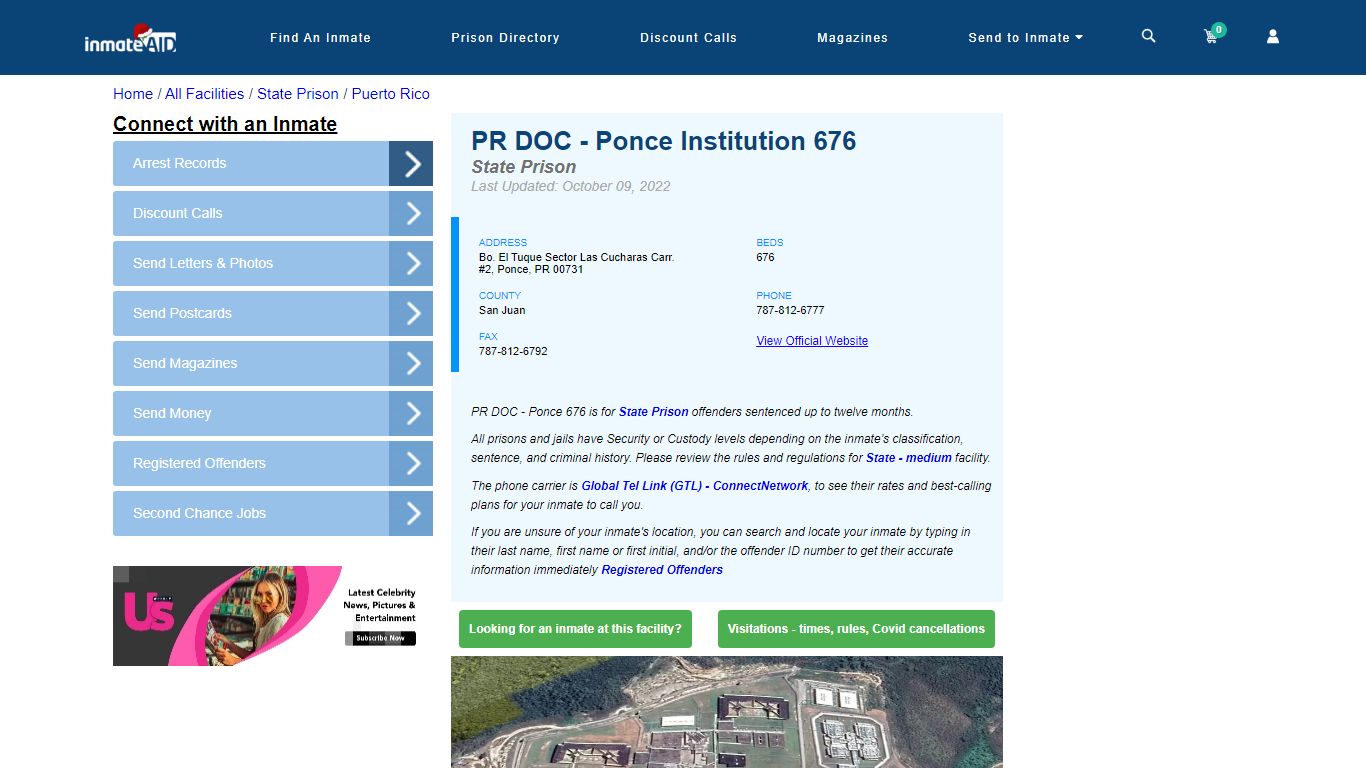Click the Send Money arrow icon
Viewport: 1366px width, 768px height.
coord(411,414)
